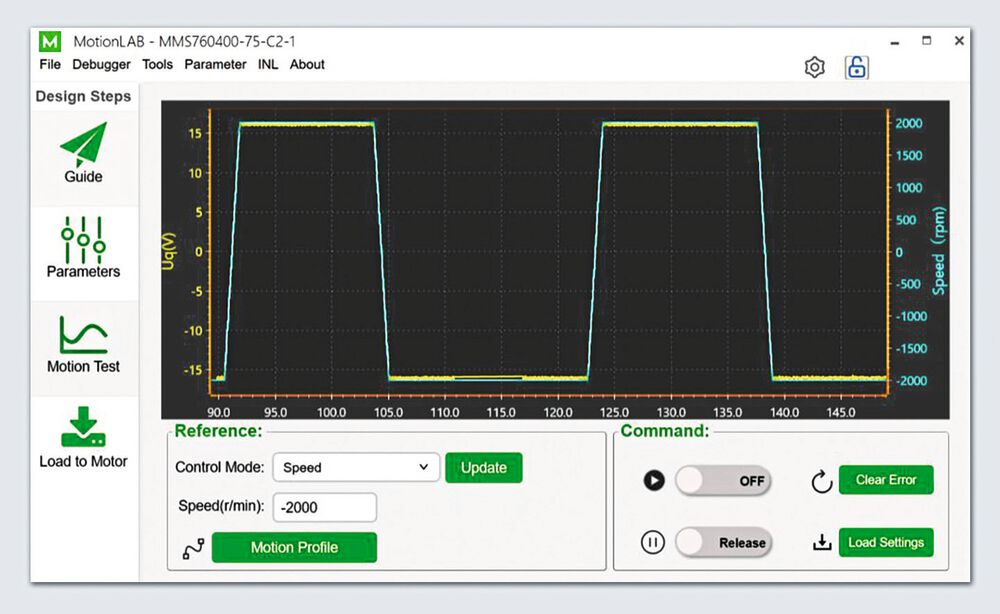1000x614 pixels.
Task: Click the circular reset arrow icon
Action: (x=821, y=482)
